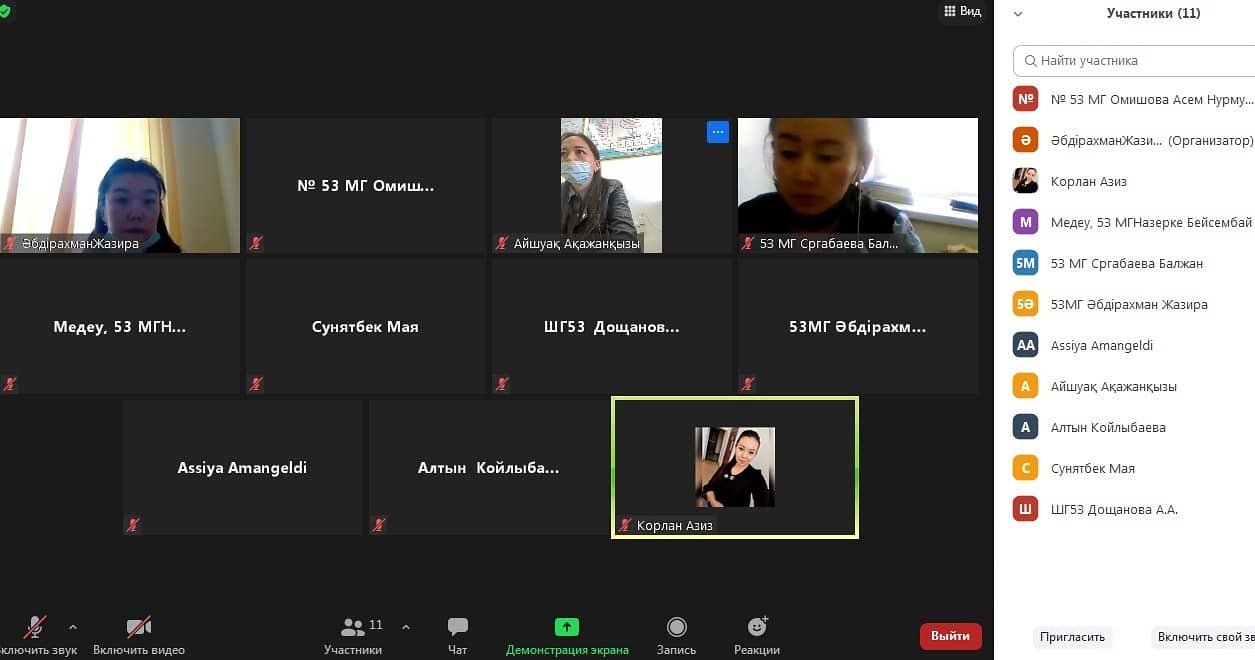Screen dimensions: 1255x660
Task: Open the Вид view layout menu
Action: click(962, 11)
